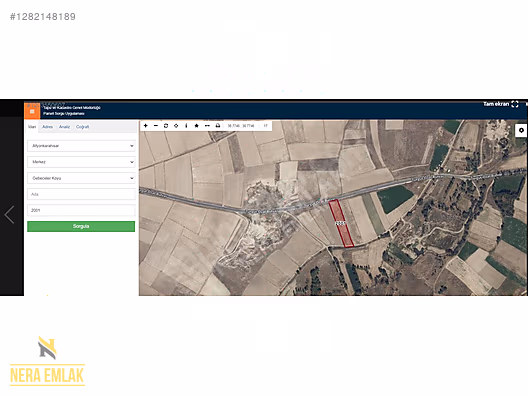Click the parcel field containing 2001
This screenshot has height=396, width=528.
(x=81, y=210)
